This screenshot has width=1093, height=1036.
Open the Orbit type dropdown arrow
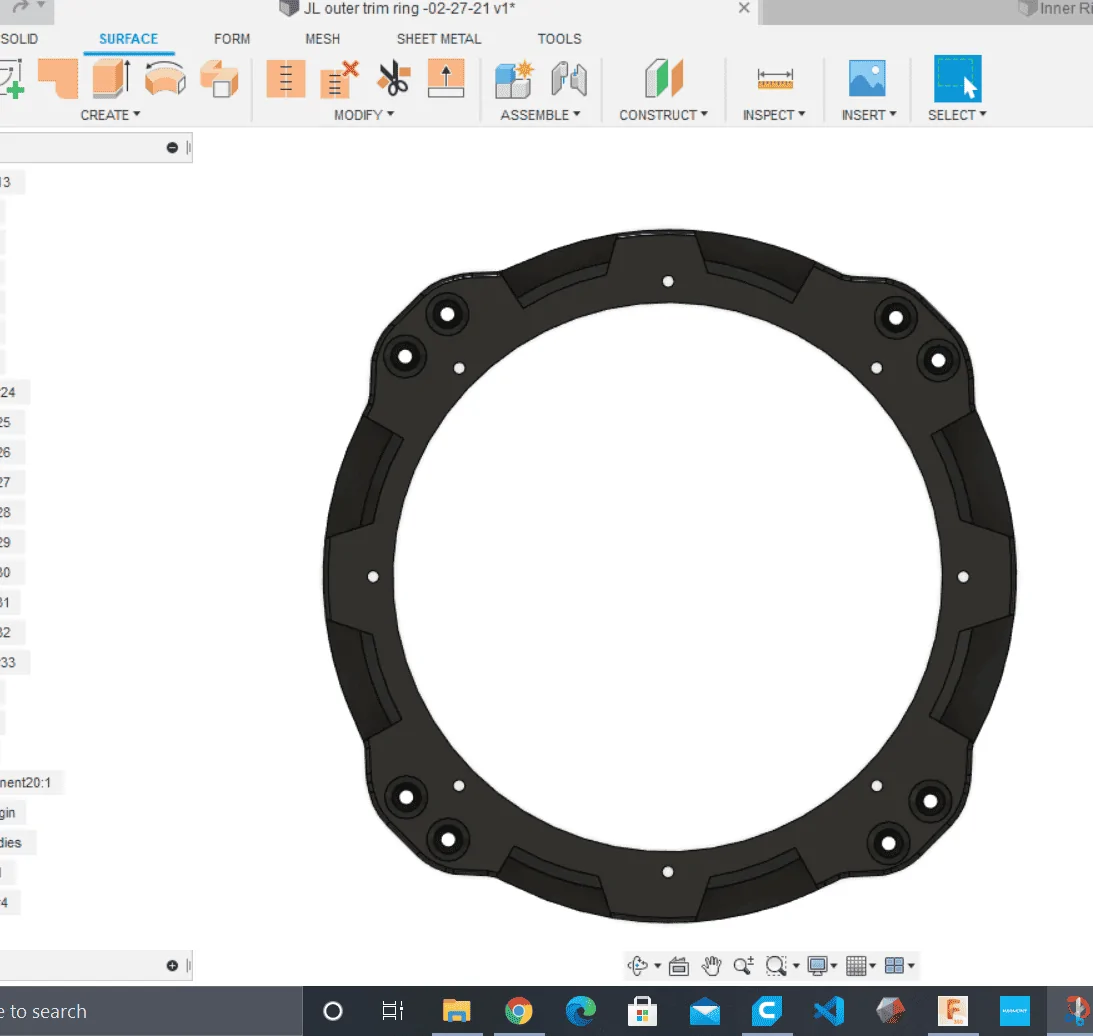(x=657, y=966)
